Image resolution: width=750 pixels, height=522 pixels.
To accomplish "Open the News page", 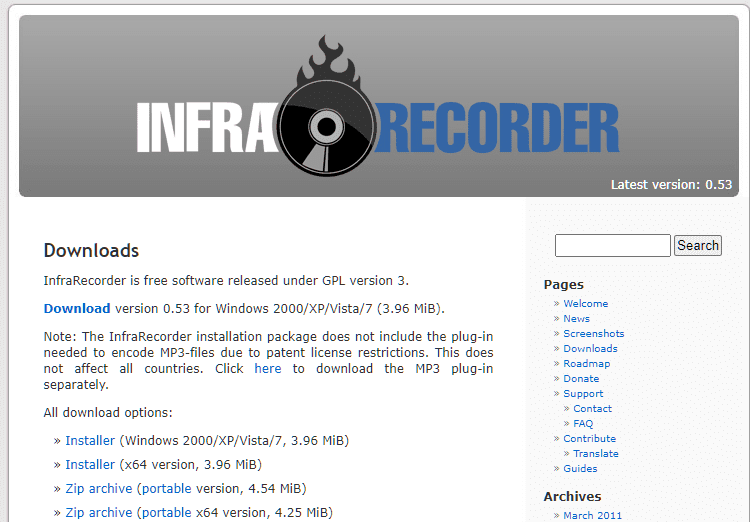I will pos(576,319).
